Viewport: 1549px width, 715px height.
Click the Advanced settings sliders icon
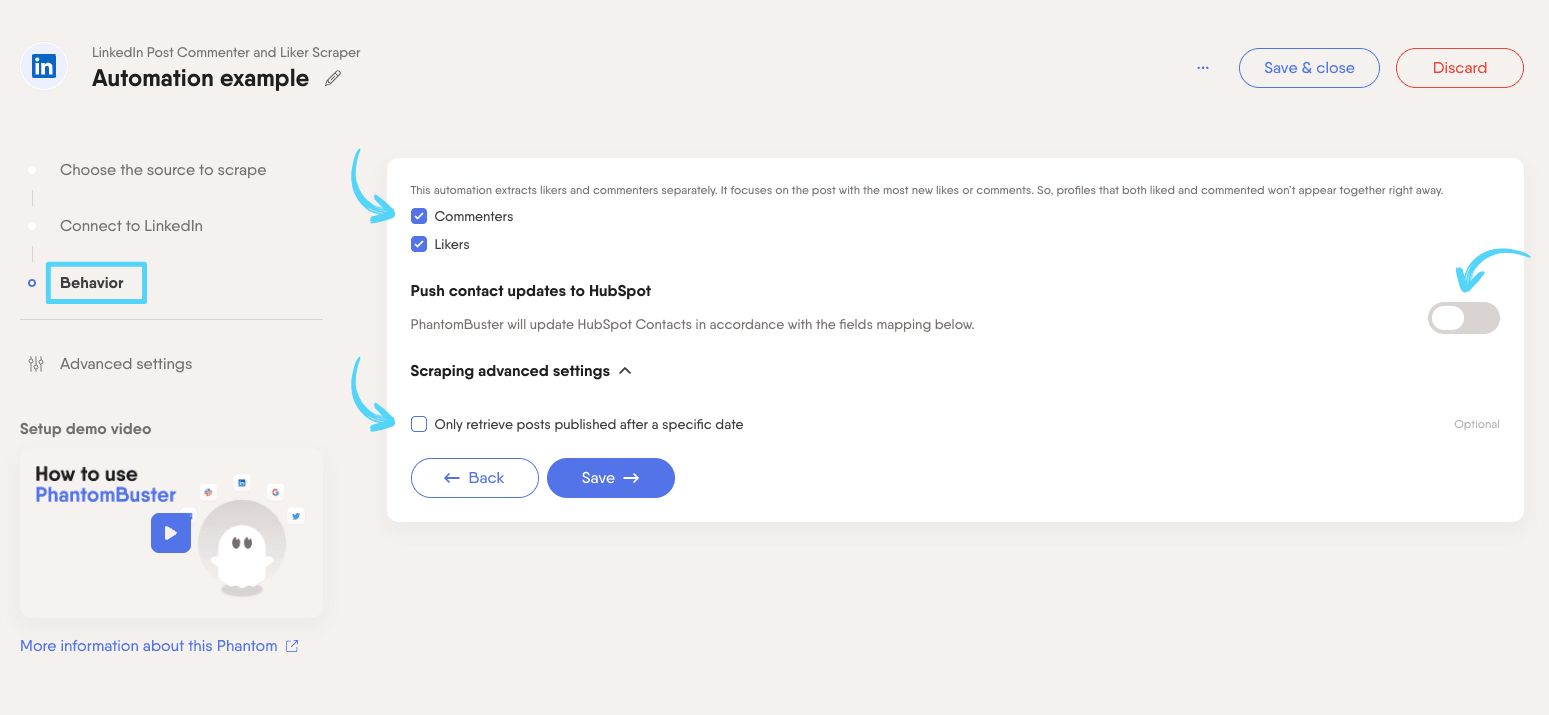[36, 364]
